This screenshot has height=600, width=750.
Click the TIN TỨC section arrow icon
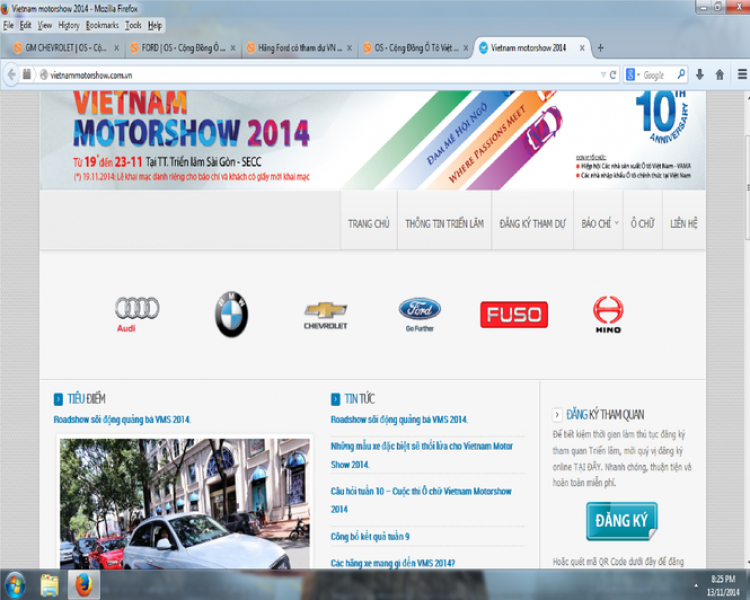335,399
